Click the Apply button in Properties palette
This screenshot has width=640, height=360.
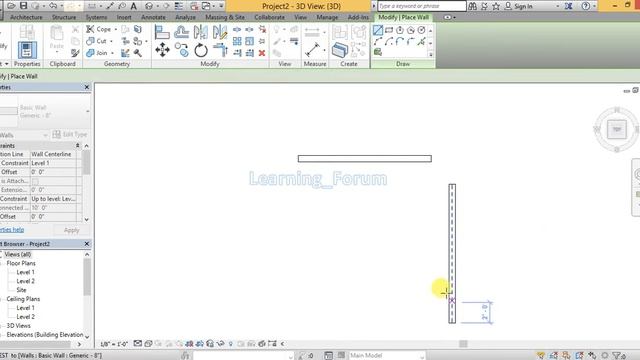coord(71,230)
